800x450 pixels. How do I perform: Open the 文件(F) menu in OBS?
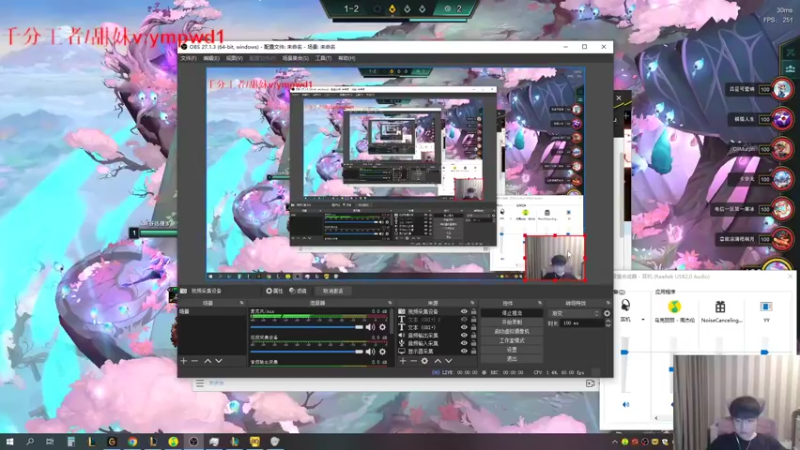pos(188,58)
